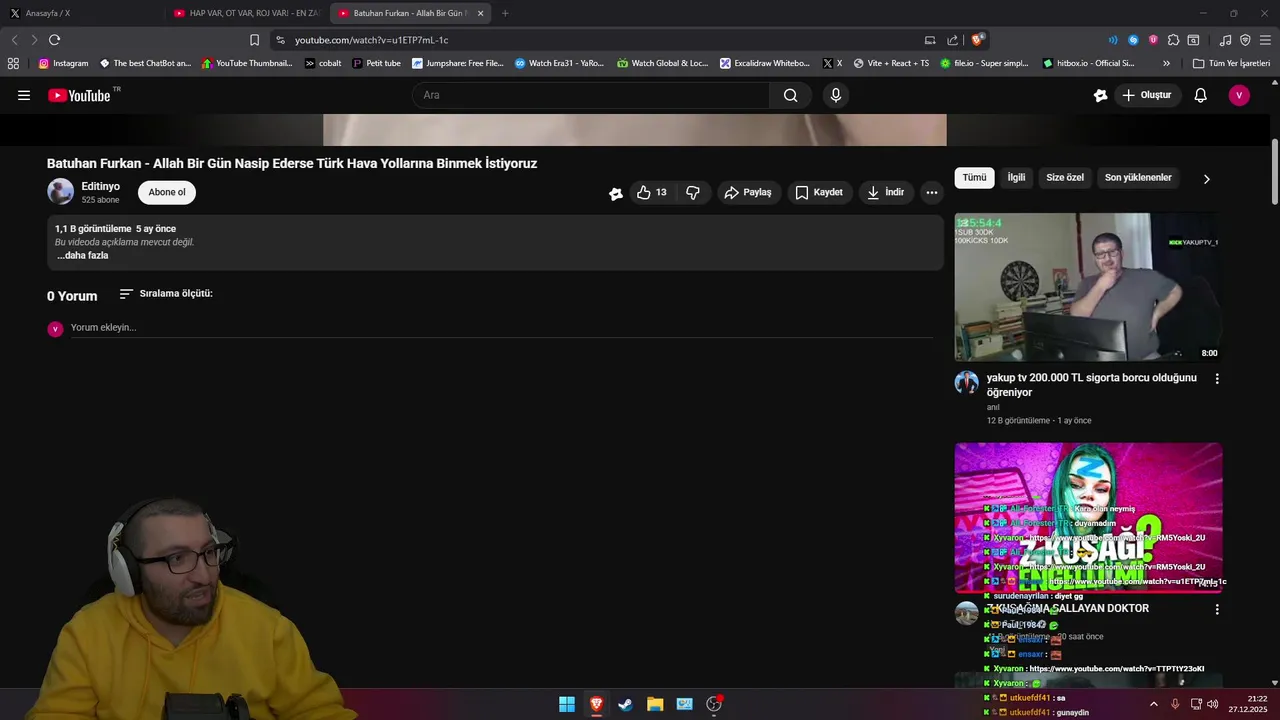The width and height of the screenshot is (1280, 720).
Task: Start voice search with microphone icon
Action: tap(836, 95)
